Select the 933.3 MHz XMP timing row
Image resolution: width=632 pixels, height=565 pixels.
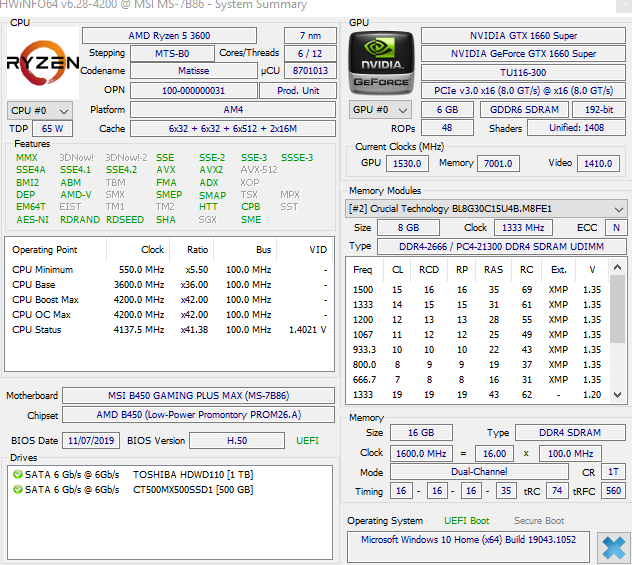[x=478, y=350]
